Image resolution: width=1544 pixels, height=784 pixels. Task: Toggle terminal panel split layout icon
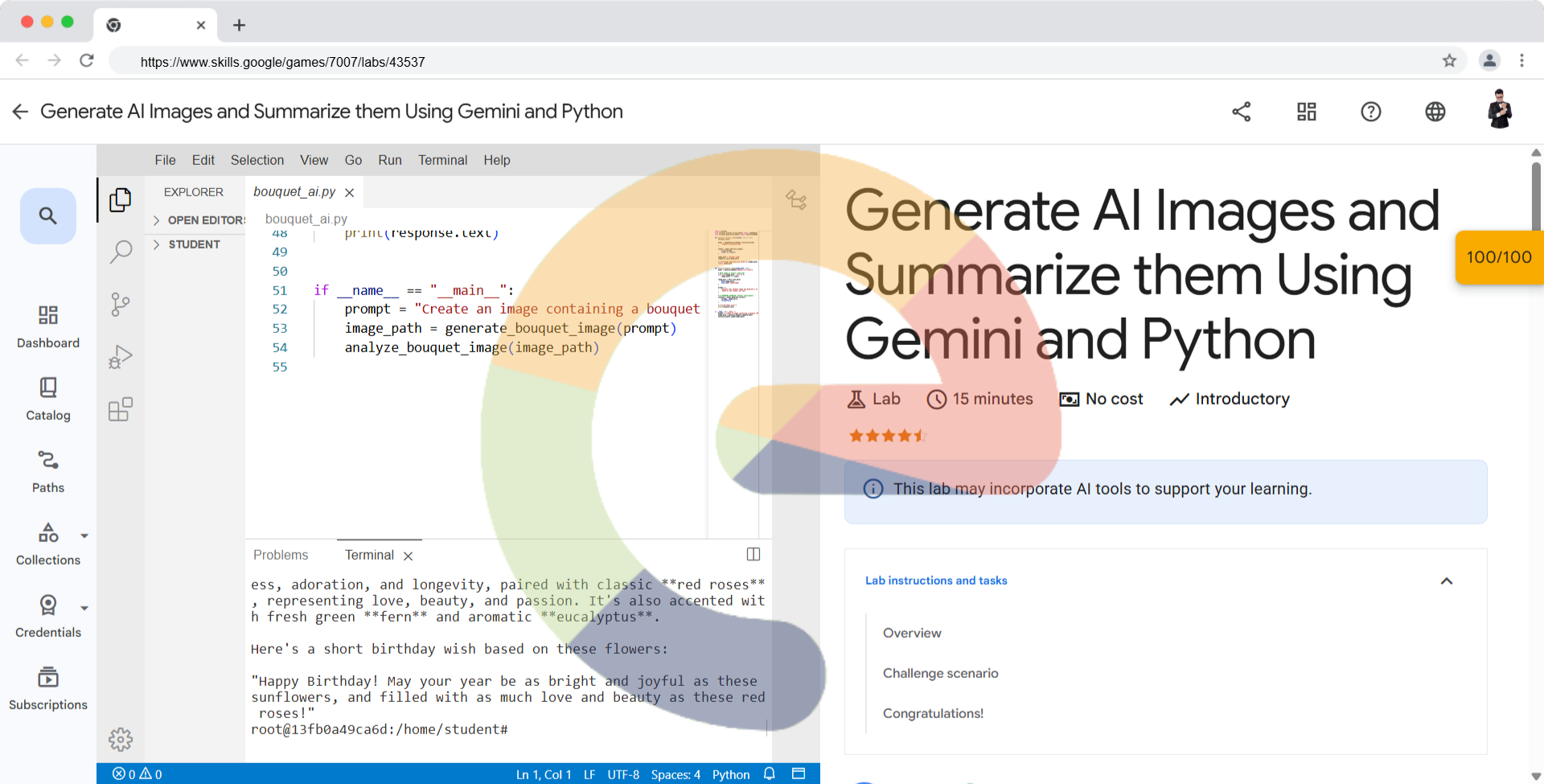coord(754,554)
